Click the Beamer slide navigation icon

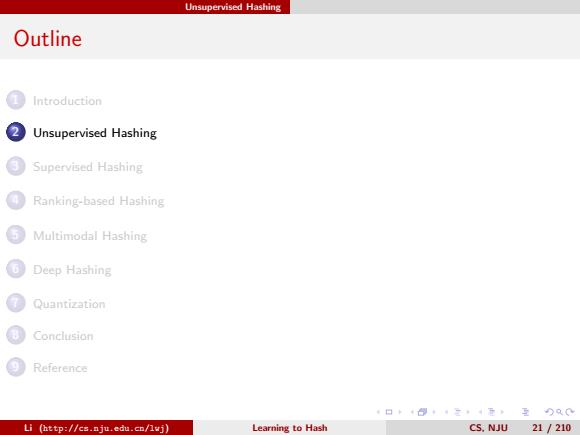[389, 412]
